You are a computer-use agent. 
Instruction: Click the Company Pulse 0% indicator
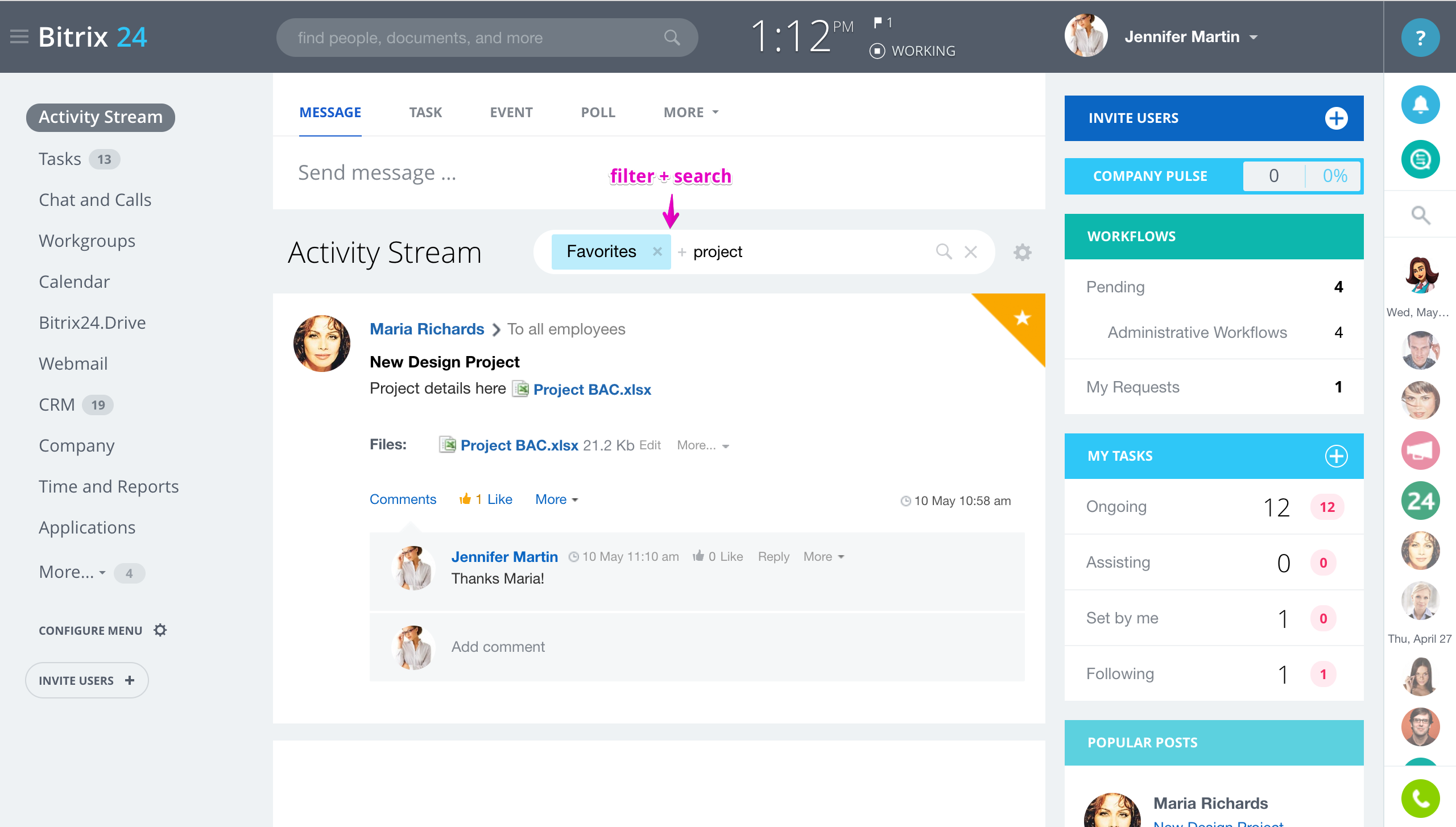(x=1334, y=176)
